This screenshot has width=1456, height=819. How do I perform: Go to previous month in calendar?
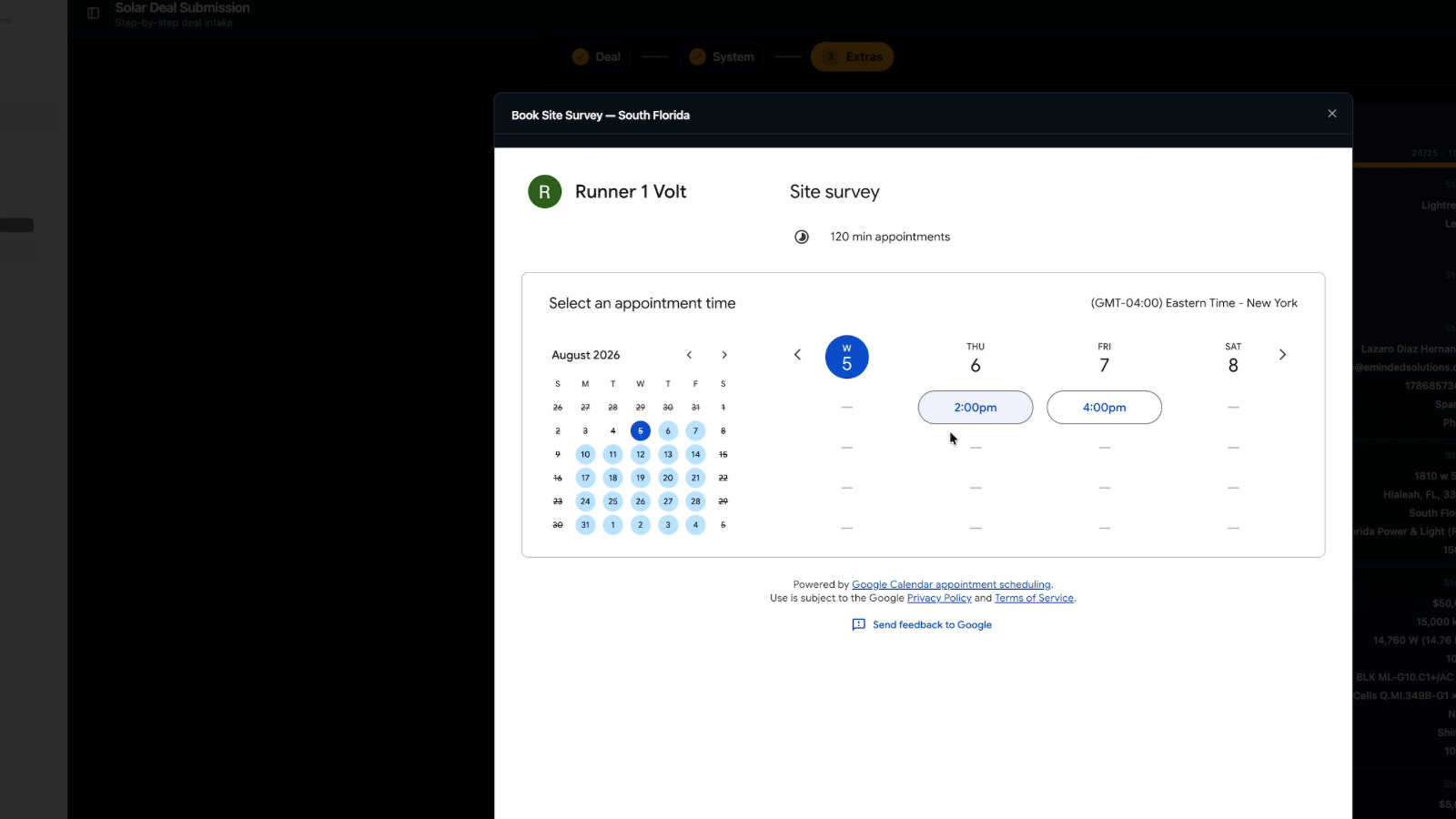click(x=689, y=355)
